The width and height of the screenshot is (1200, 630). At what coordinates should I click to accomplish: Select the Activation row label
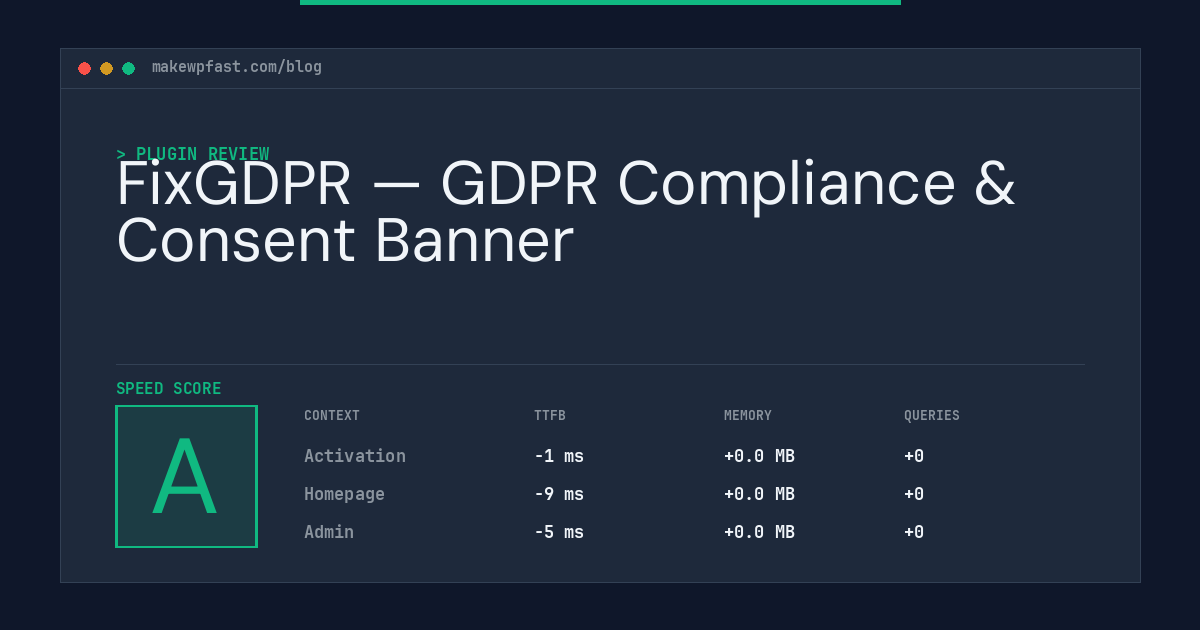coord(355,456)
